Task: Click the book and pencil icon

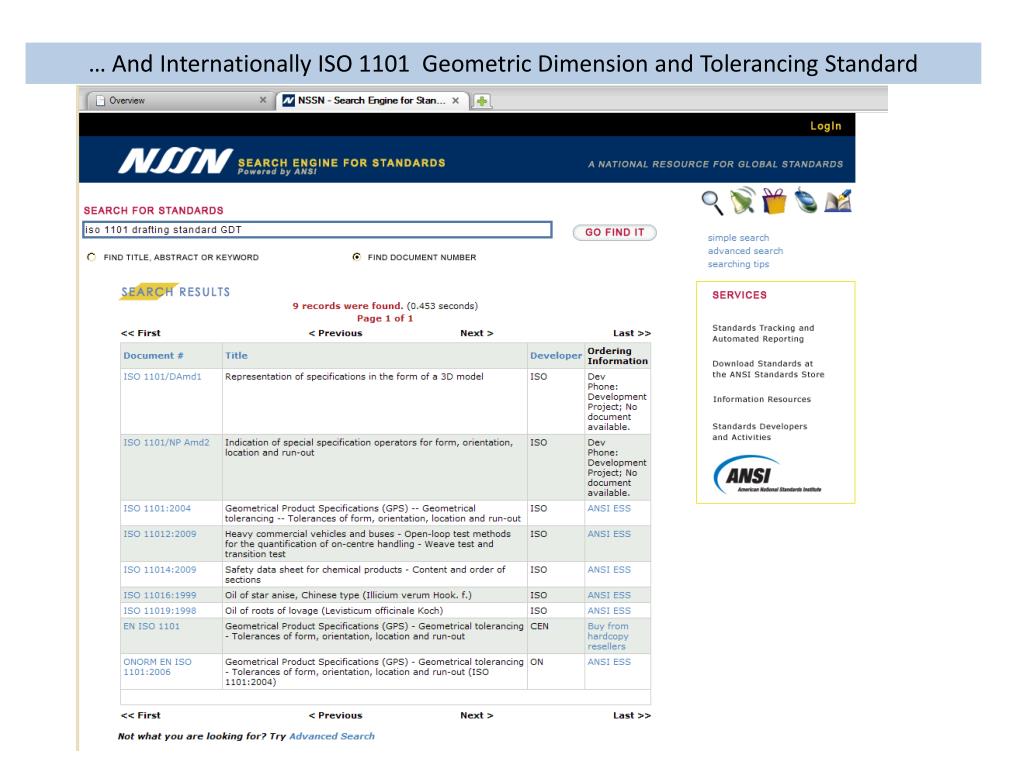Action: tap(838, 200)
